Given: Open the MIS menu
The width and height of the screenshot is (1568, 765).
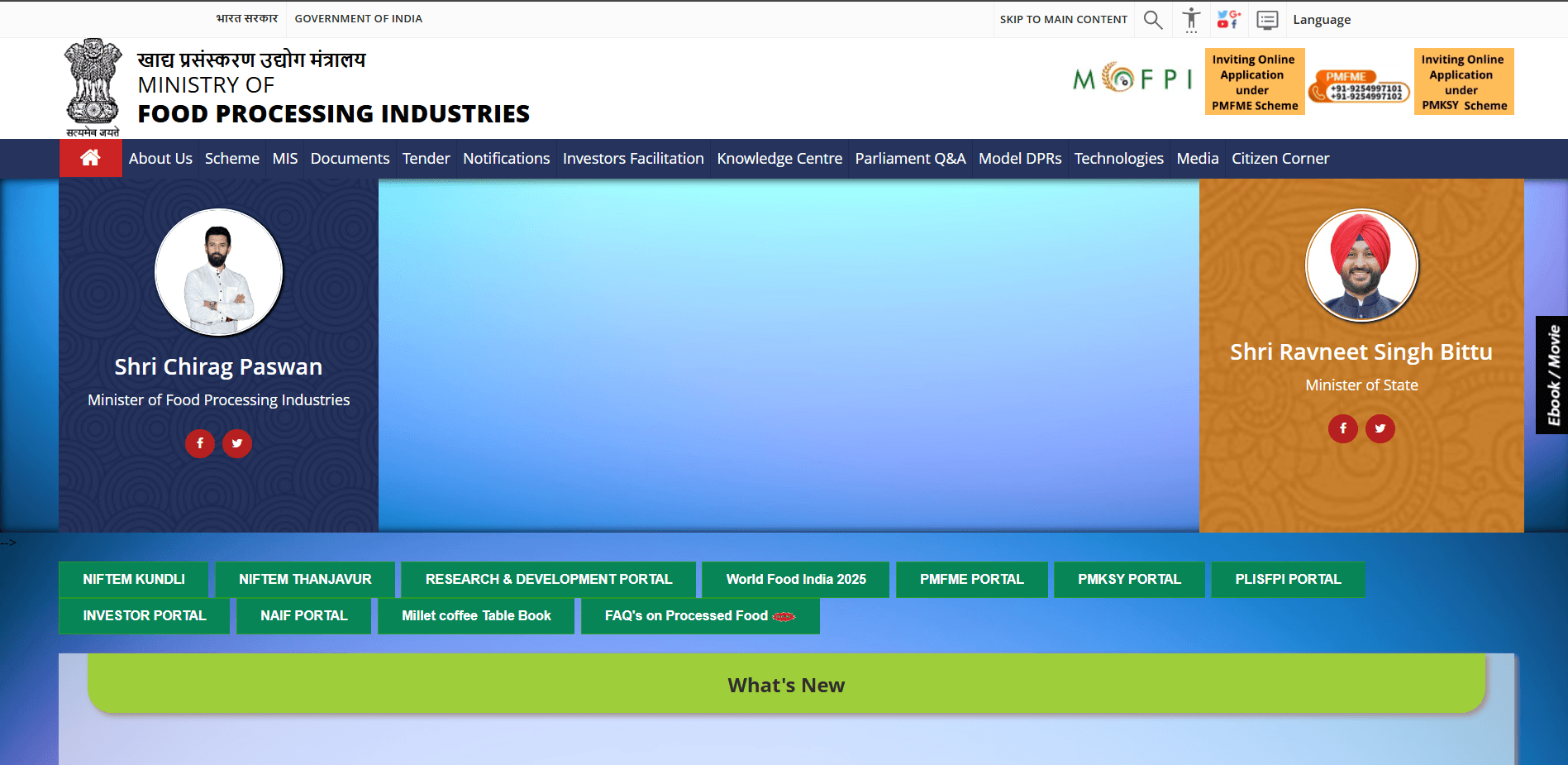Looking at the screenshot, I should click(285, 158).
